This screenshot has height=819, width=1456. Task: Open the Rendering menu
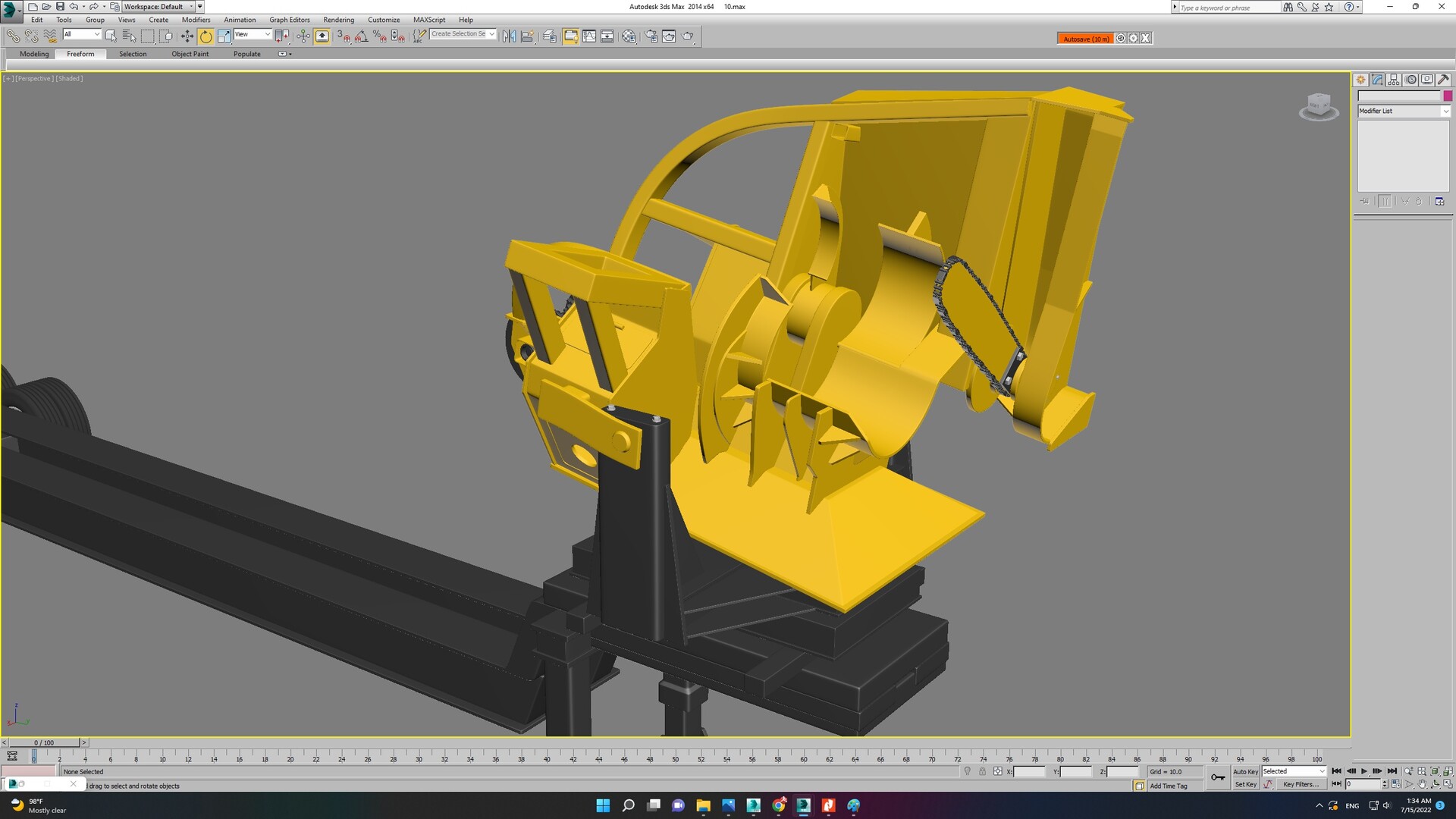338,20
